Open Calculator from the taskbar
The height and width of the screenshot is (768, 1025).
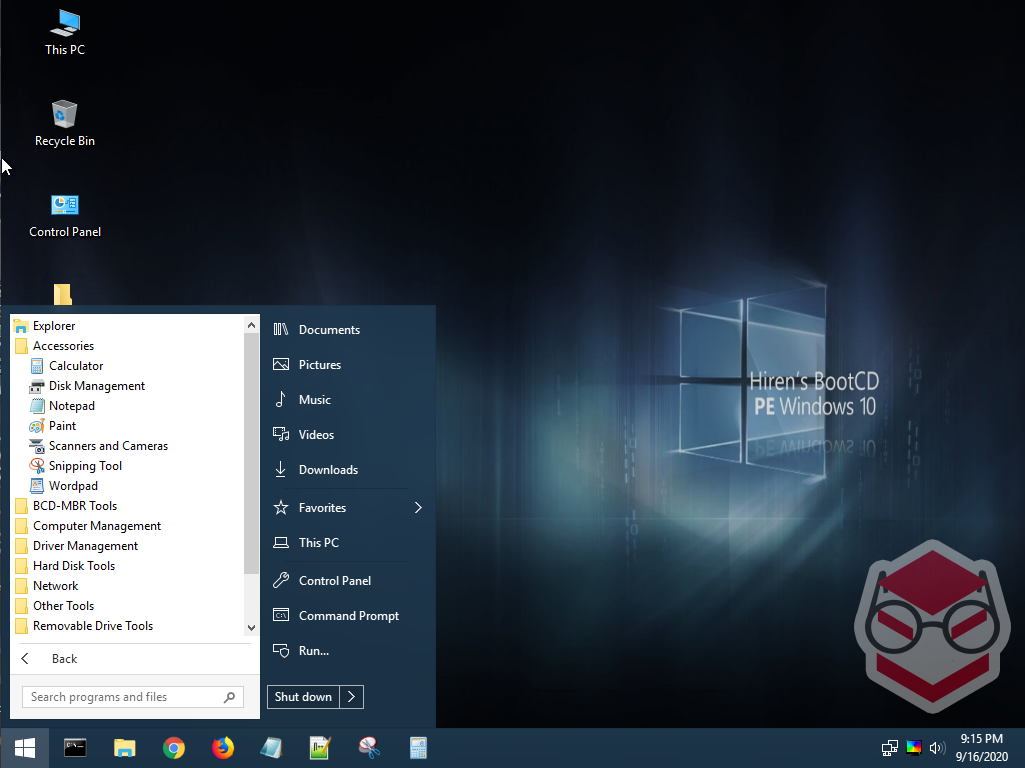(x=418, y=748)
